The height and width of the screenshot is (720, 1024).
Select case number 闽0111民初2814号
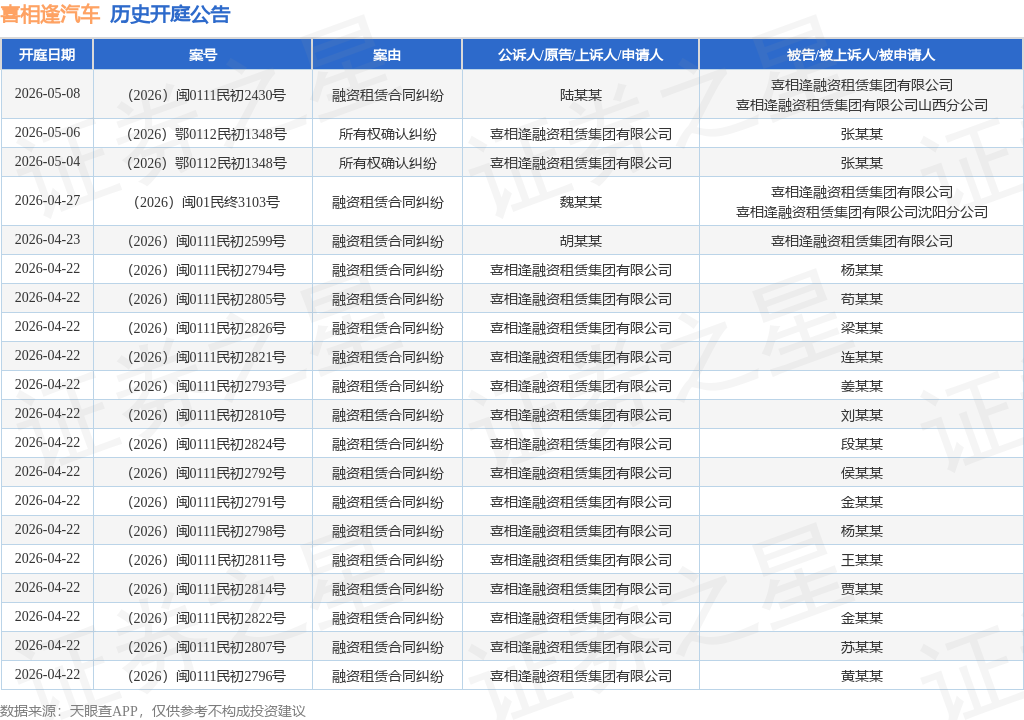point(231,589)
